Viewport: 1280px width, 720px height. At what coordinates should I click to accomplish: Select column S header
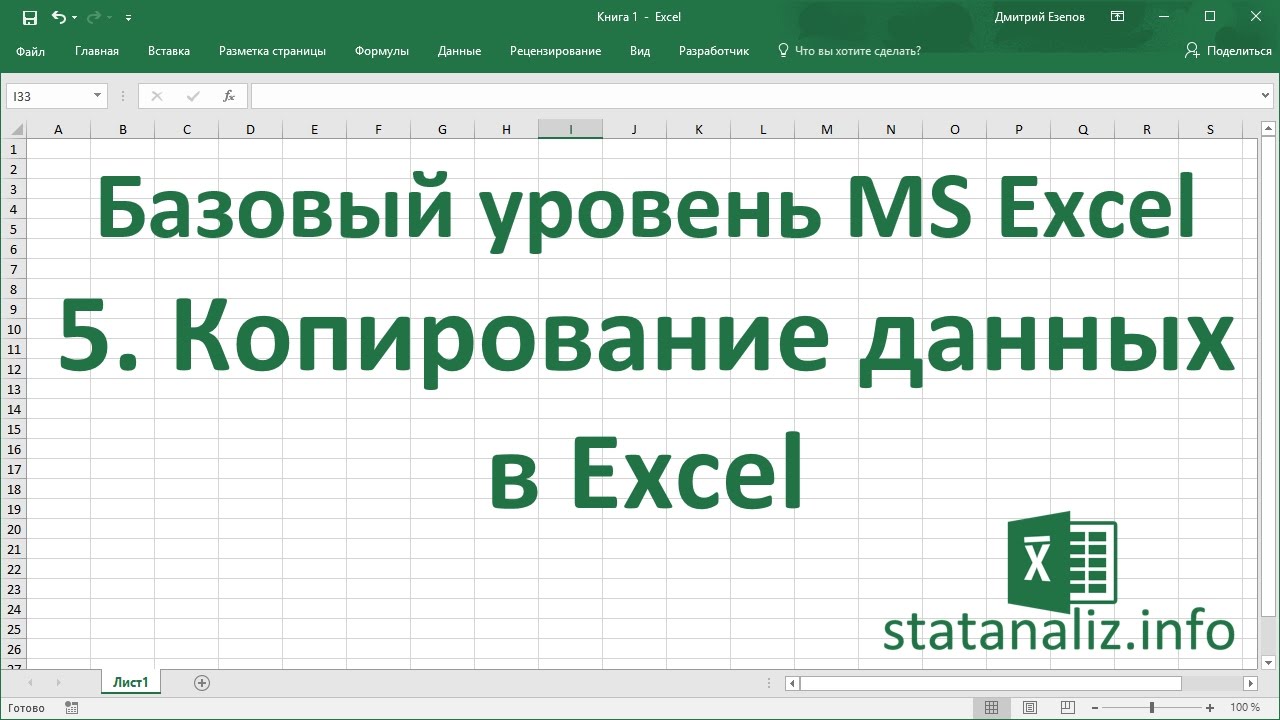click(1210, 129)
